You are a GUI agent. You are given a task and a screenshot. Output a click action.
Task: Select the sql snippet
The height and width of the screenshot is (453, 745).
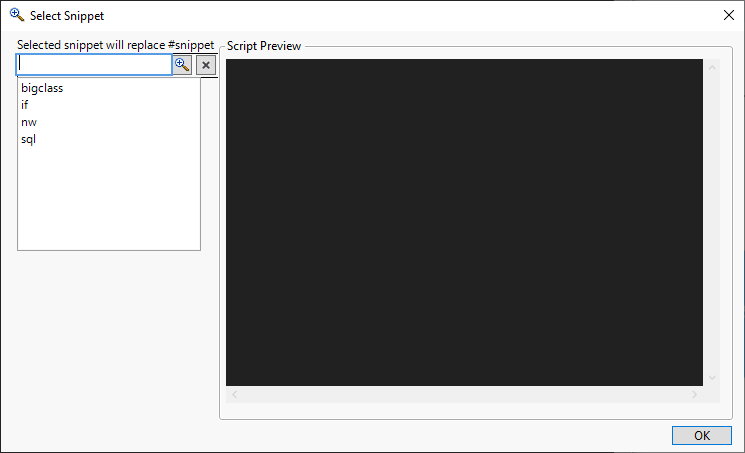click(28, 139)
